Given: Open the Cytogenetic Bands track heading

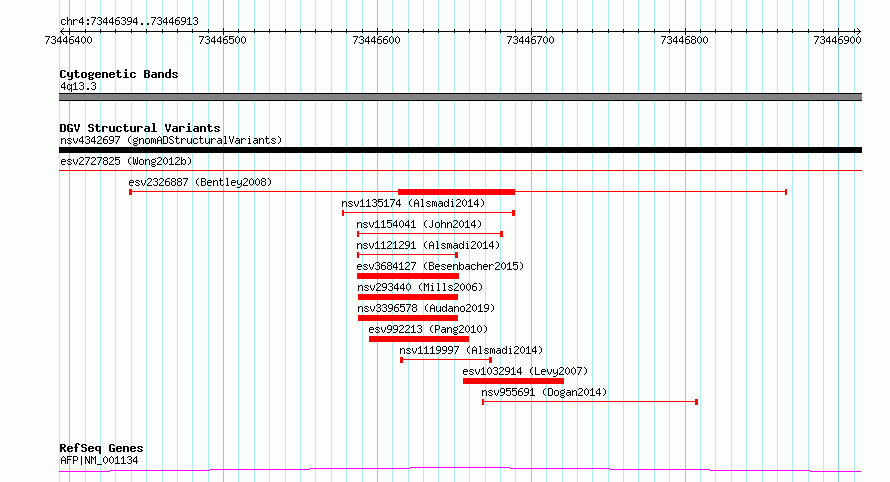Looking at the screenshot, I should [119, 74].
